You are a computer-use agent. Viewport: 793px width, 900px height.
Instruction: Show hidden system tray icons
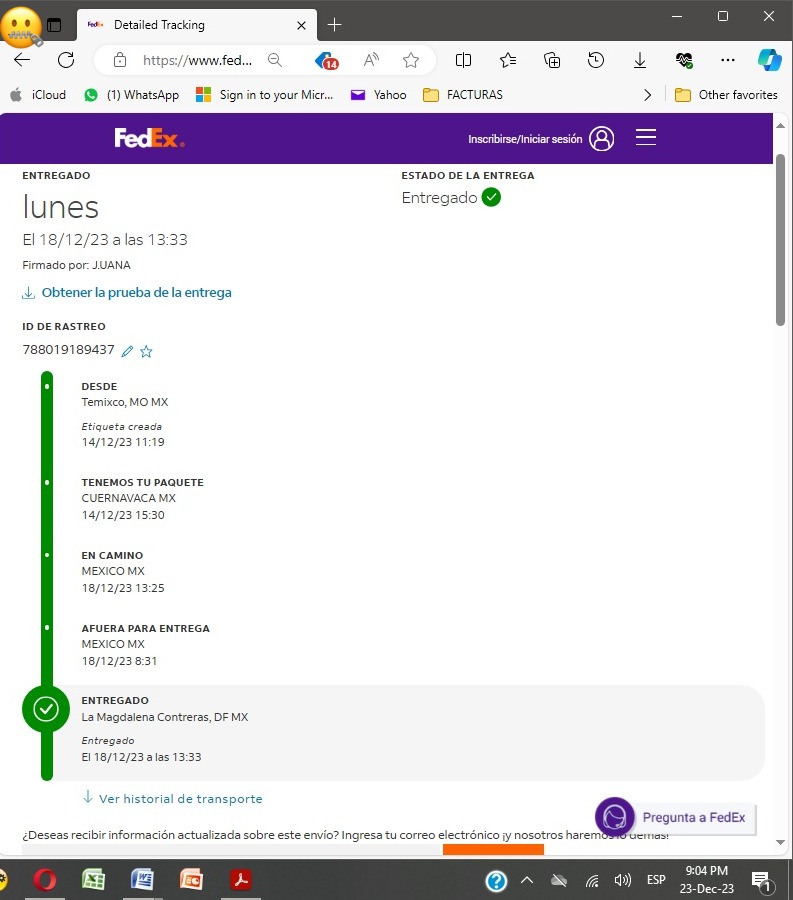click(x=527, y=880)
